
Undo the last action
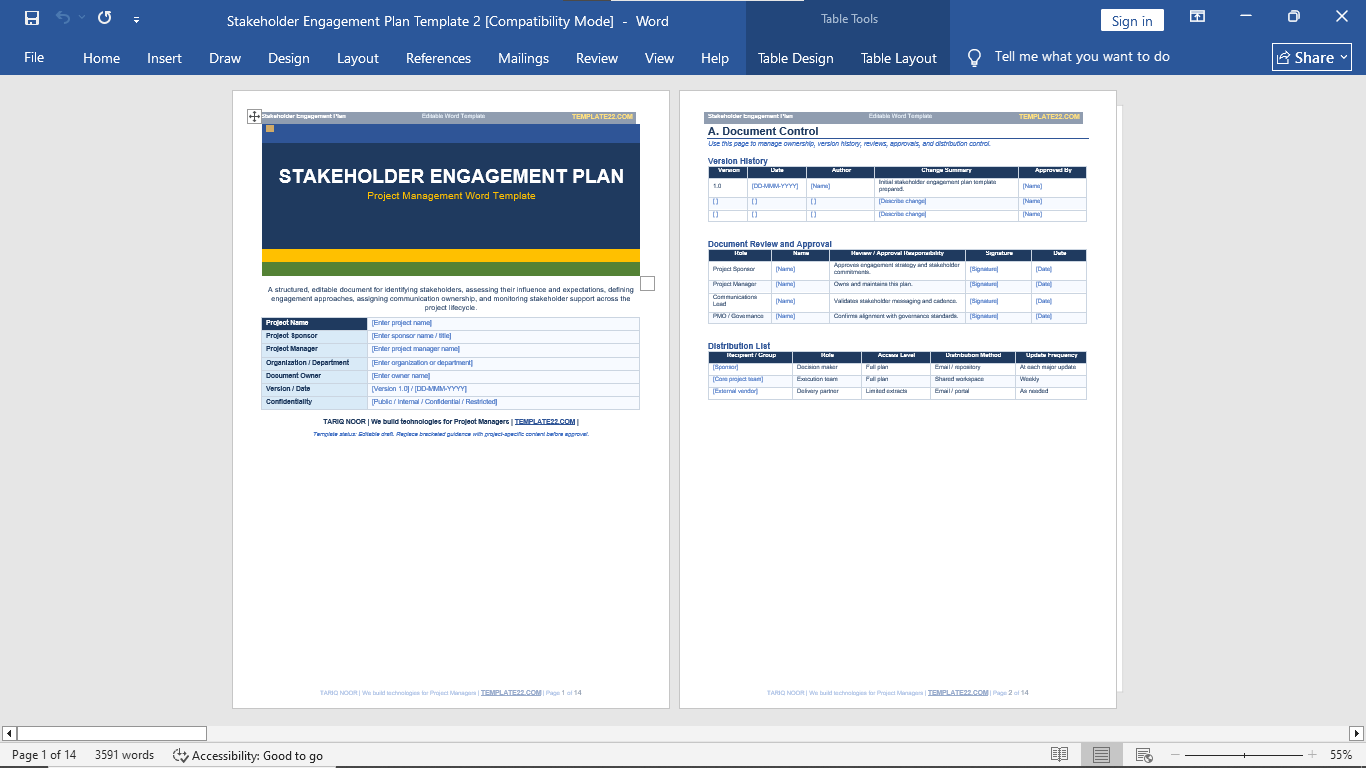click(x=63, y=18)
